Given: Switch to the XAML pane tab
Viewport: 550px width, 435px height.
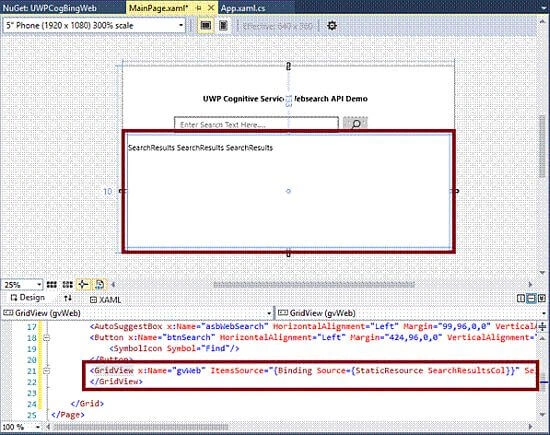Looking at the screenshot, I should [x=105, y=300].
